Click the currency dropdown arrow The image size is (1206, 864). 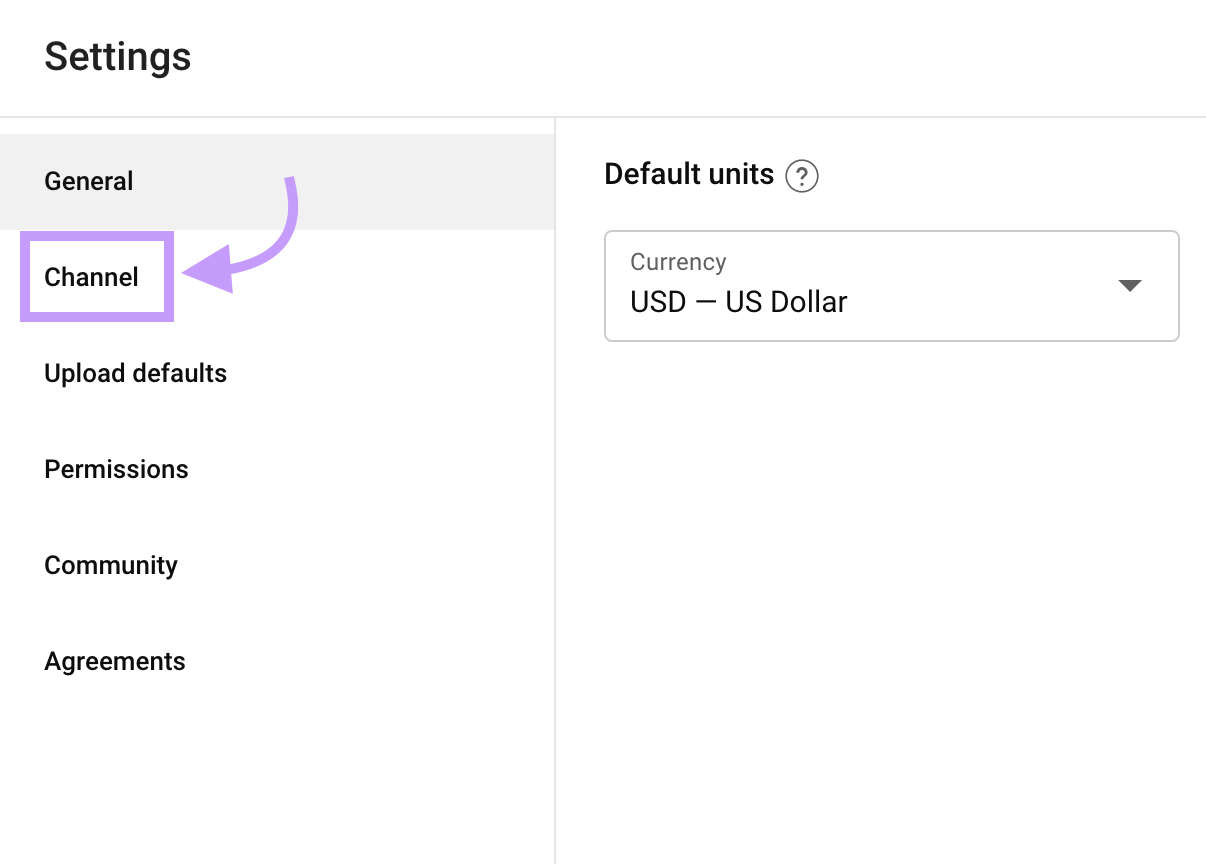click(1129, 286)
